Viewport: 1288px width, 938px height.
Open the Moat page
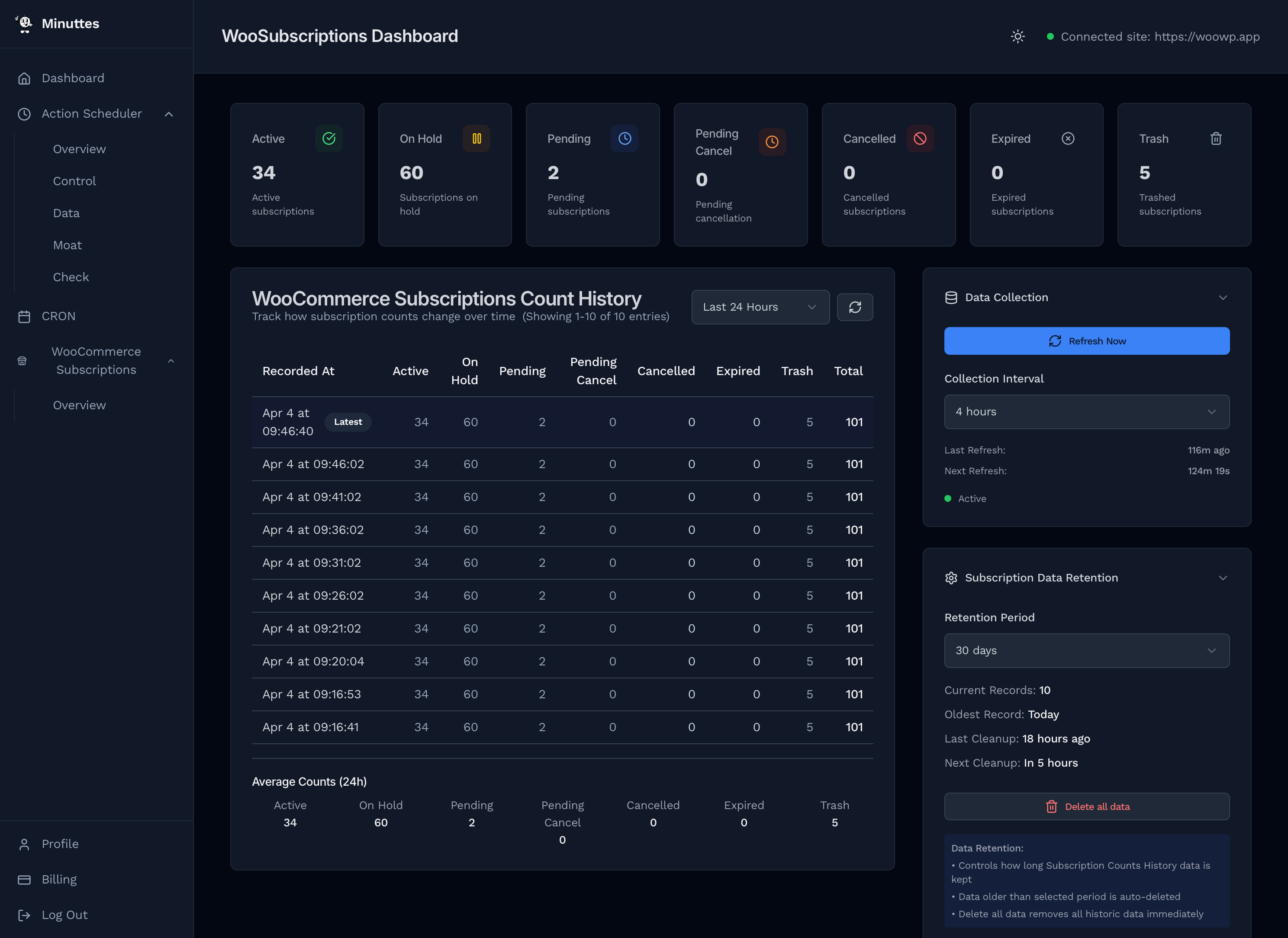tap(67, 245)
